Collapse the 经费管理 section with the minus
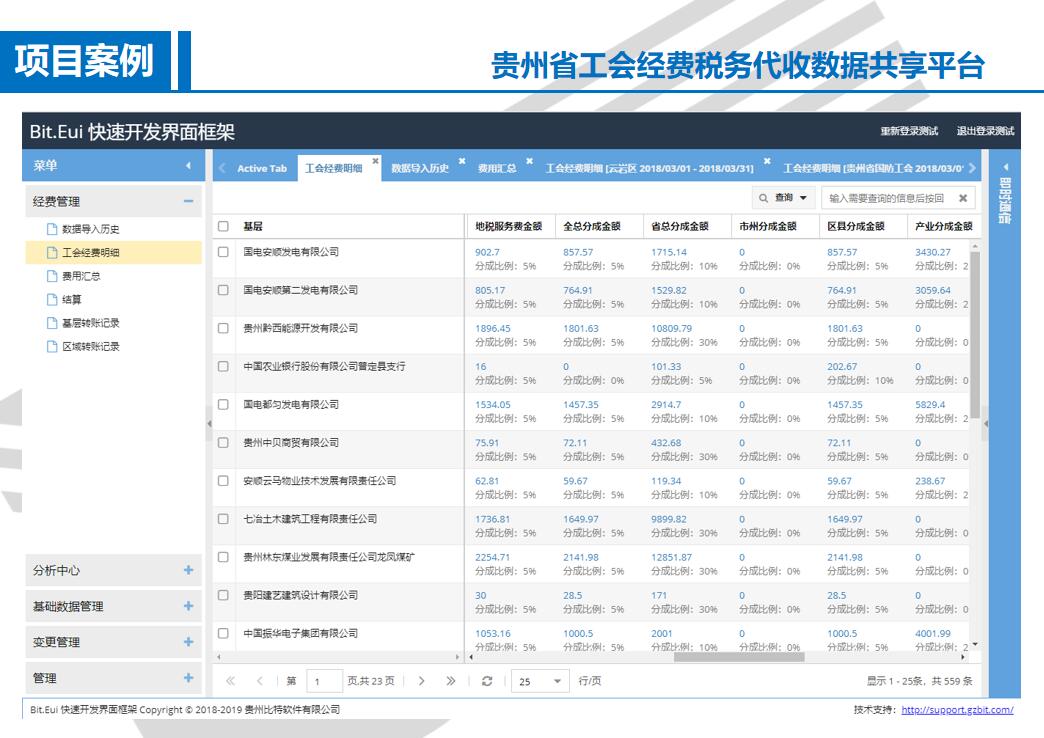 [188, 201]
